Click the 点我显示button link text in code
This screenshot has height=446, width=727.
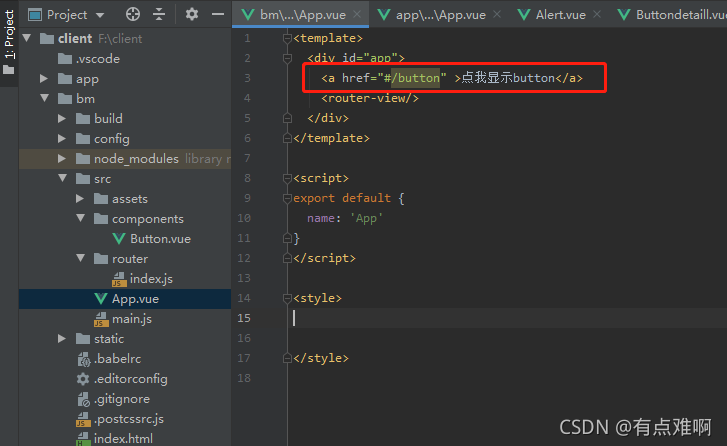coord(508,77)
